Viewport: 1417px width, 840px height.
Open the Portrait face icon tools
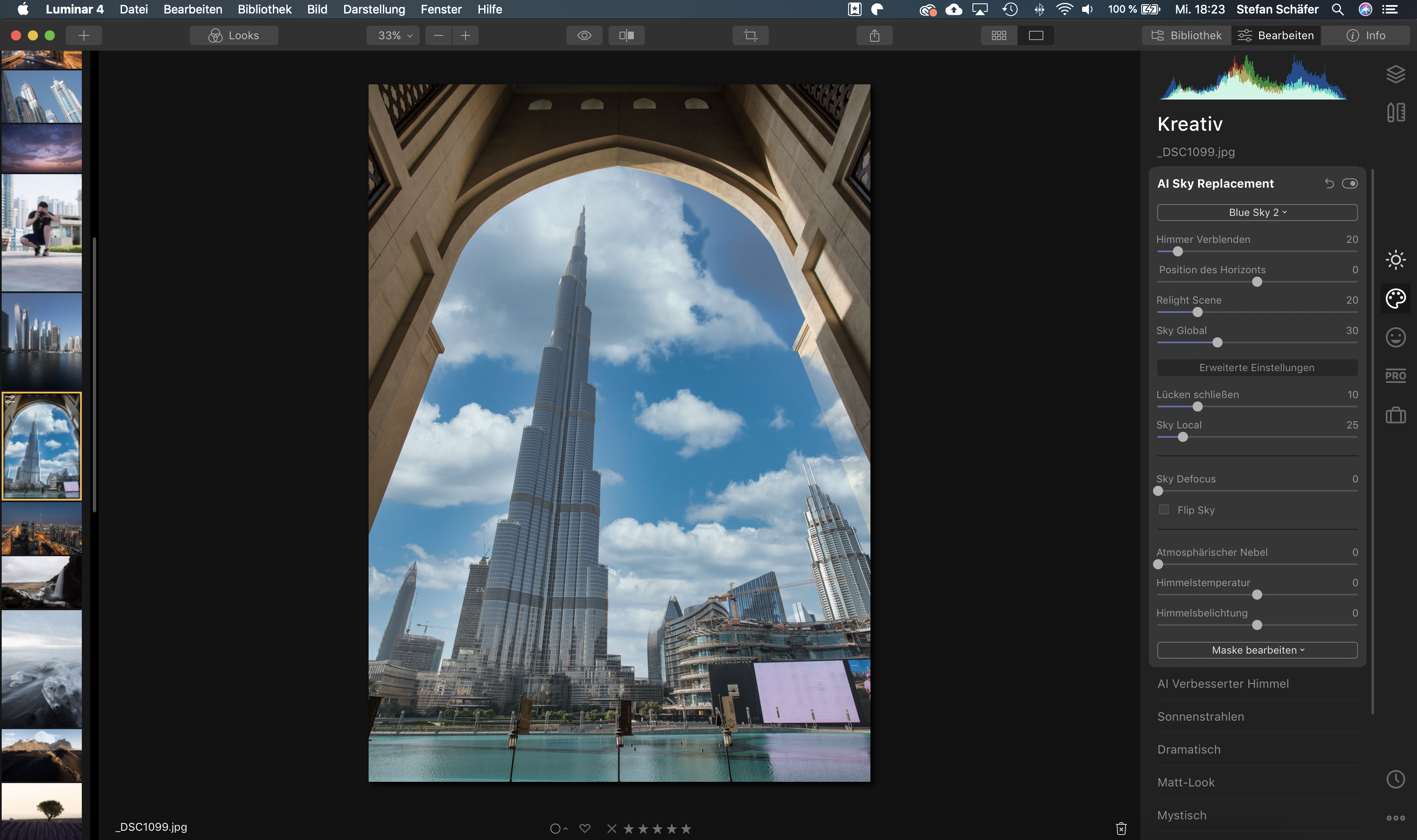tap(1395, 337)
